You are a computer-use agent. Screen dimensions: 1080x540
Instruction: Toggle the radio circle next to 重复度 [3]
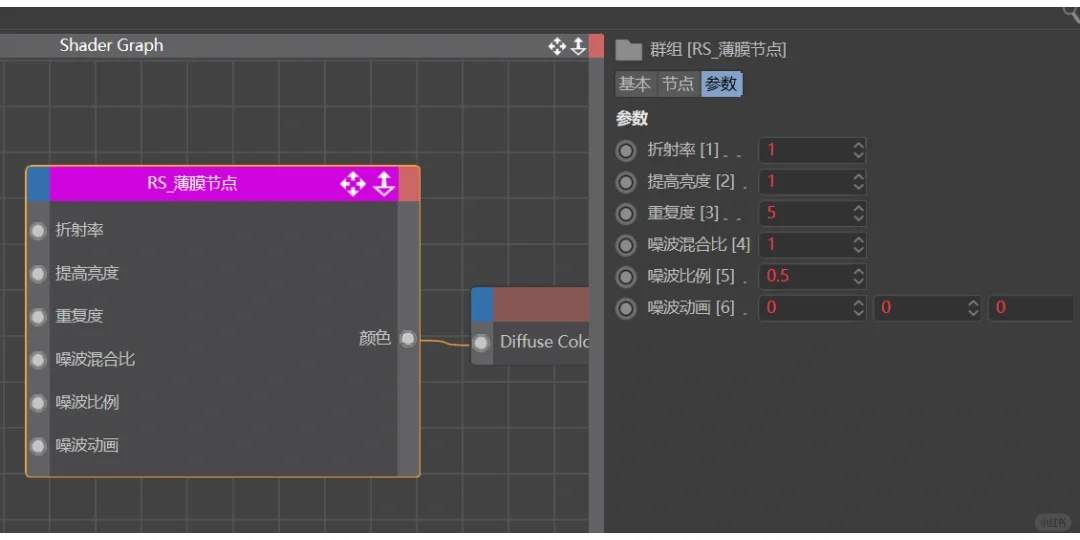click(x=625, y=214)
